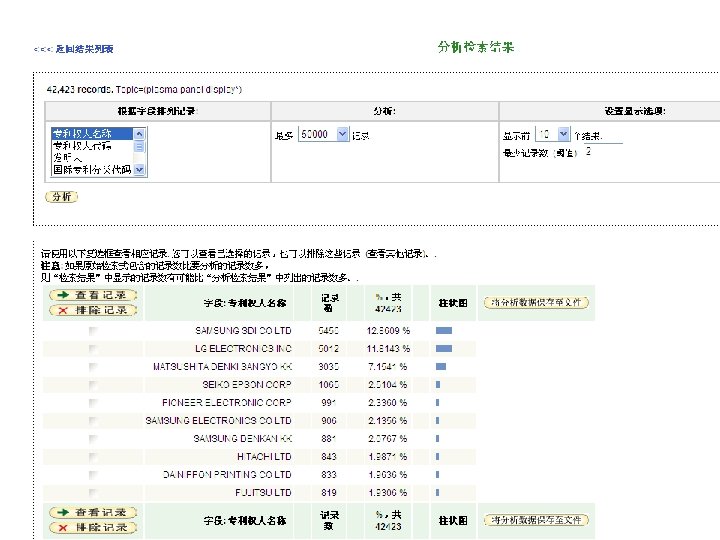
Task: Click the 42,423 records Topic query text
Action: 144,90
